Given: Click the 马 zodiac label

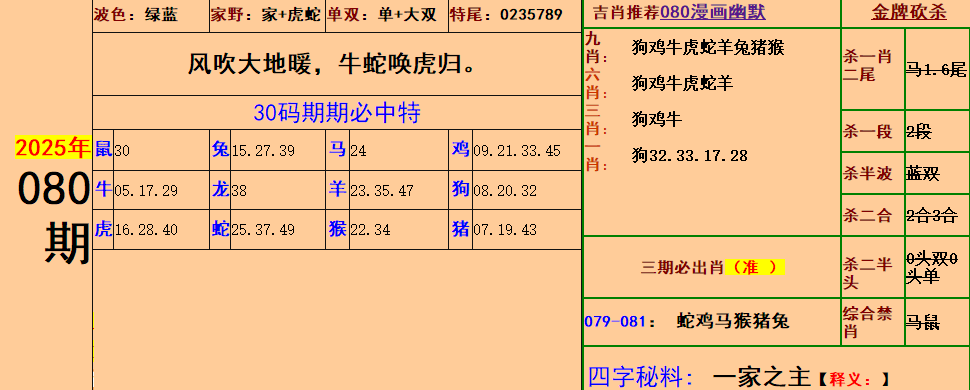Looking at the screenshot, I should click(x=337, y=149).
